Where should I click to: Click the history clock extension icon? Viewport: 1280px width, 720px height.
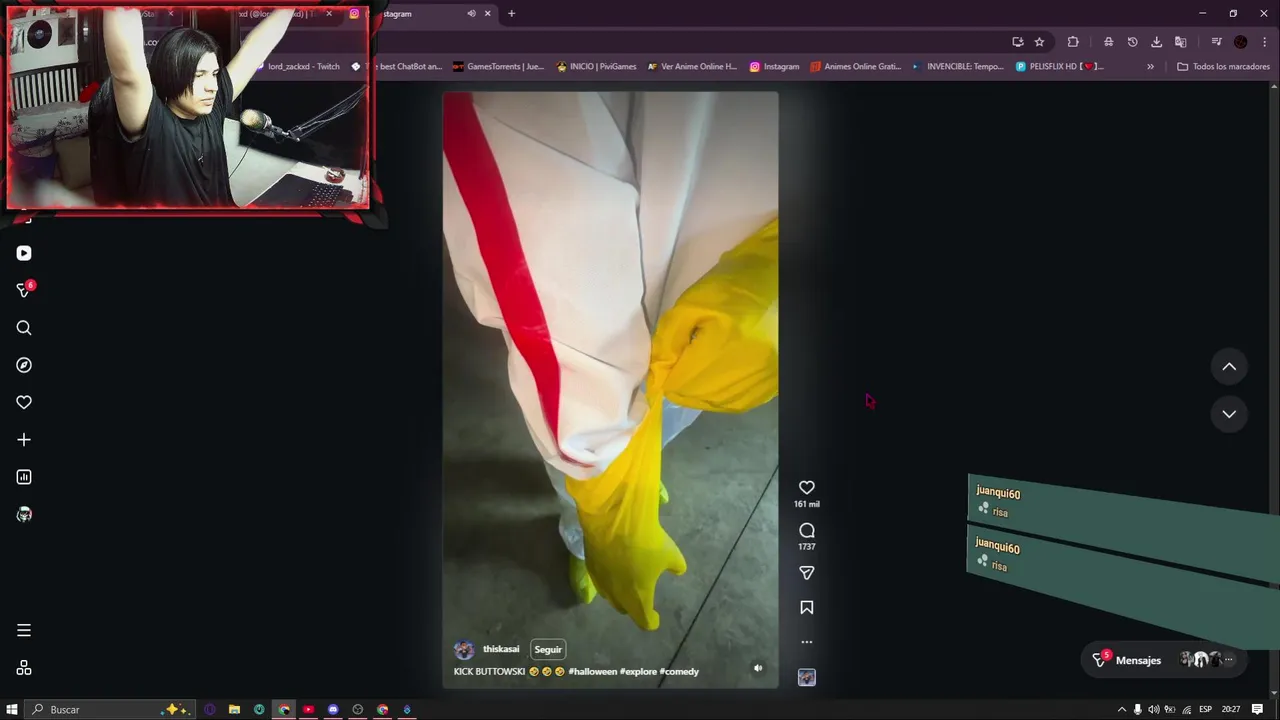1132,42
